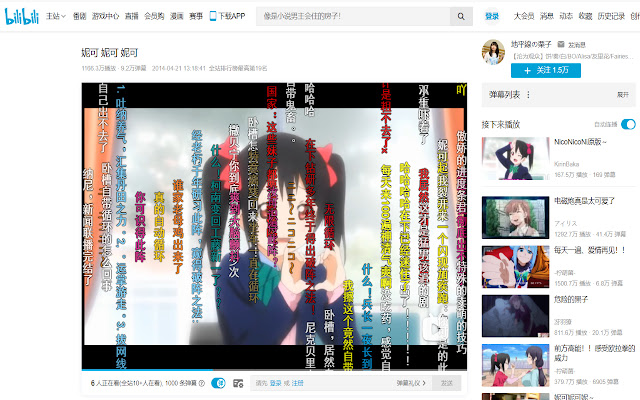The width and height of the screenshot is (640, 400).
Task: Open 漫画 in the top navigation
Action: (176, 16)
